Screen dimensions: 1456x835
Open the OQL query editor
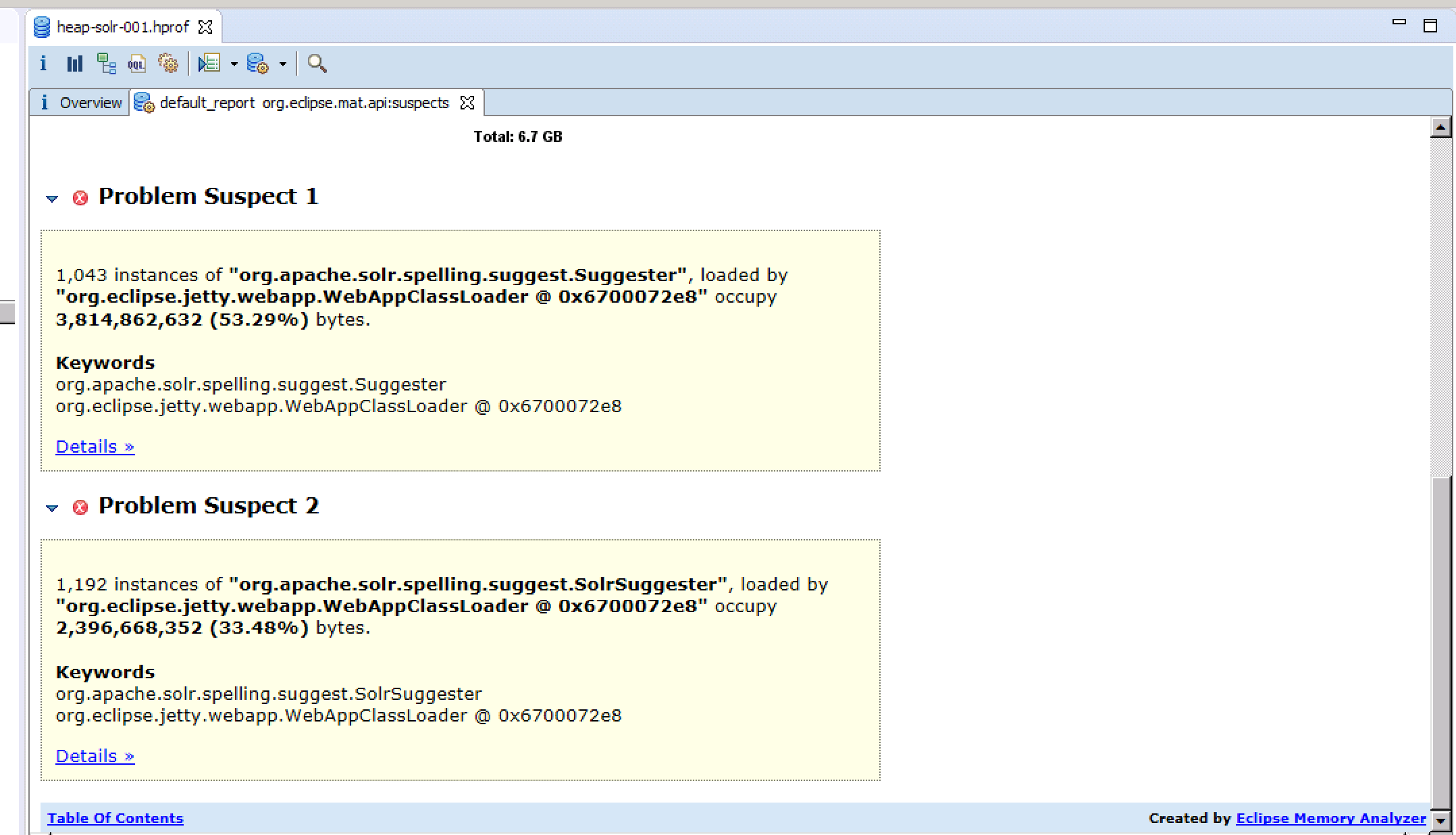[x=137, y=64]
